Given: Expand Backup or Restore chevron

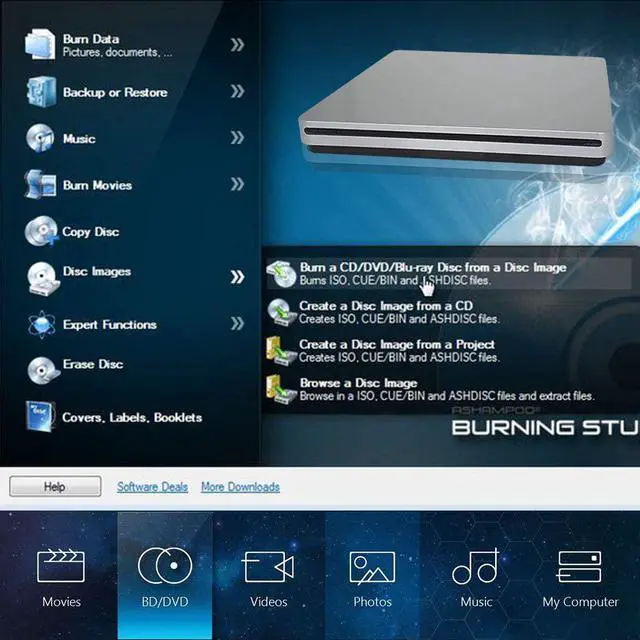Looking at the screenshot, I should click(237, 92).
